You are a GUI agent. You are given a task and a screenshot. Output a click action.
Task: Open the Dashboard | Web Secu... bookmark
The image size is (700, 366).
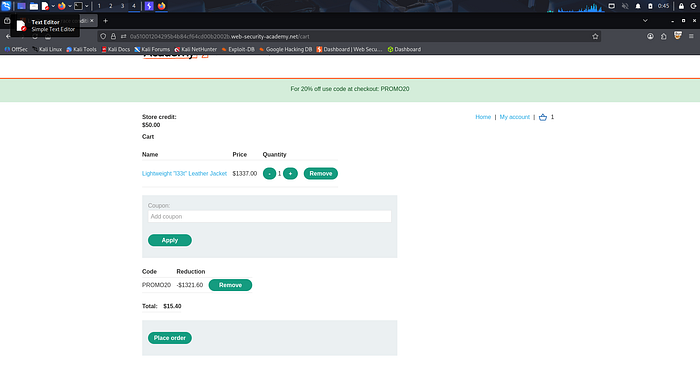point(349,50)
